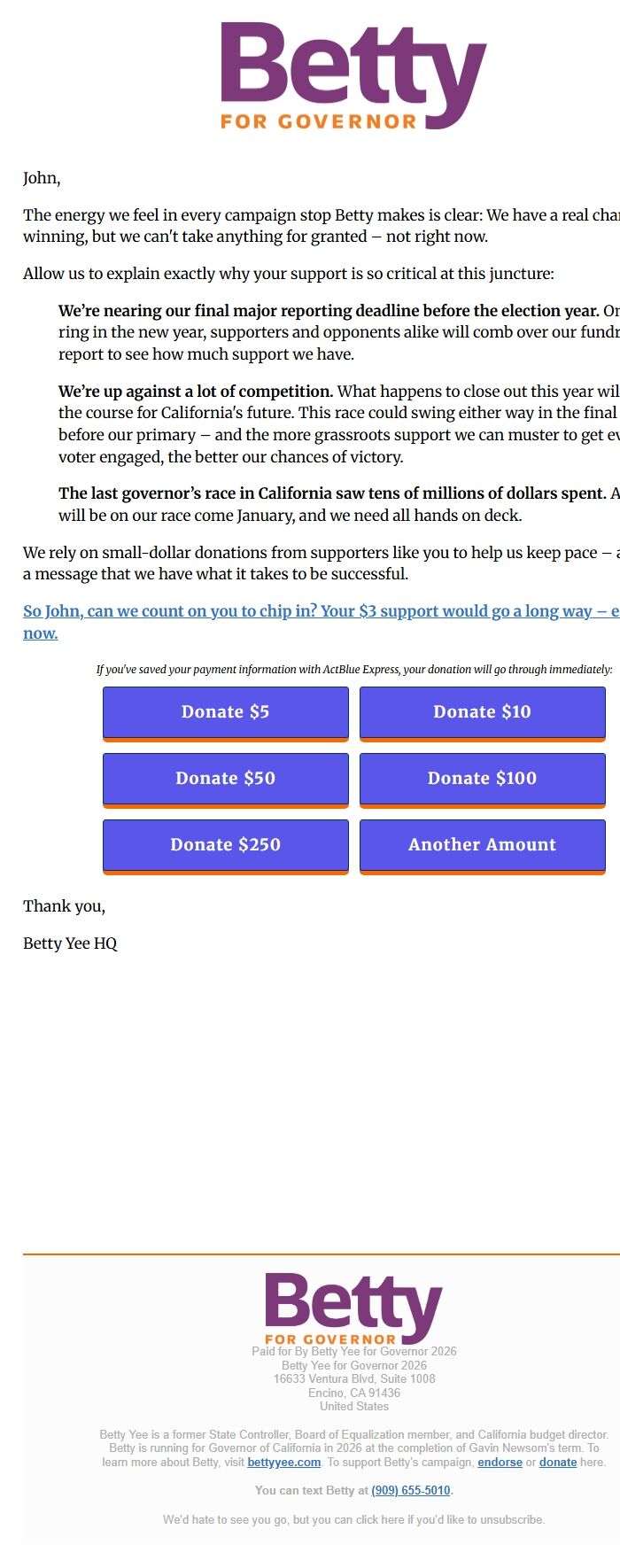This screenshot has height=1568, width=620.
Task: Click the 'Paid for By Betty Yee' disclosure
Action: (x=353, y=1352)
